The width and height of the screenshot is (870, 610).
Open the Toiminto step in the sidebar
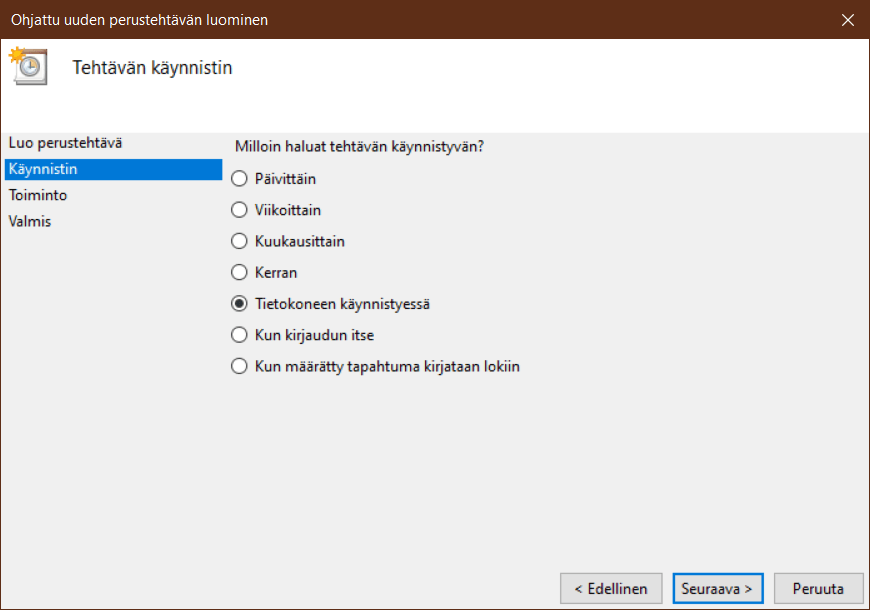point(38,195)
